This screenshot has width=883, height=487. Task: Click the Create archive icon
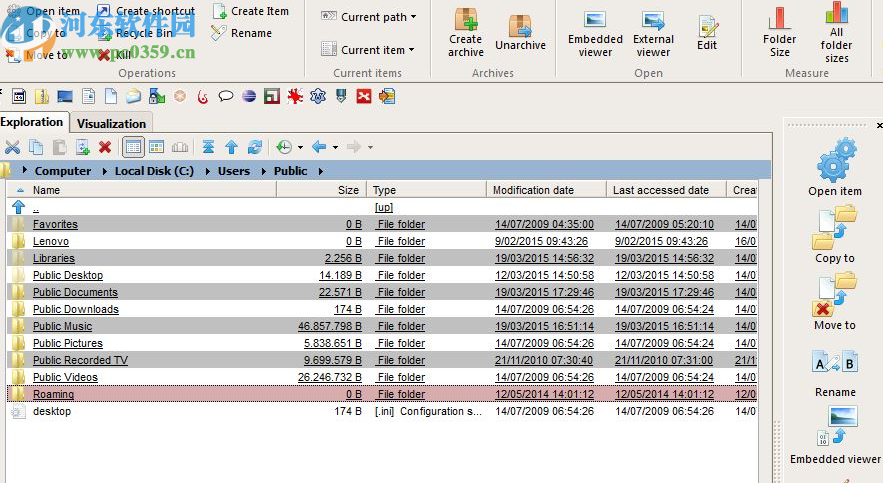[x=466, y=20]
